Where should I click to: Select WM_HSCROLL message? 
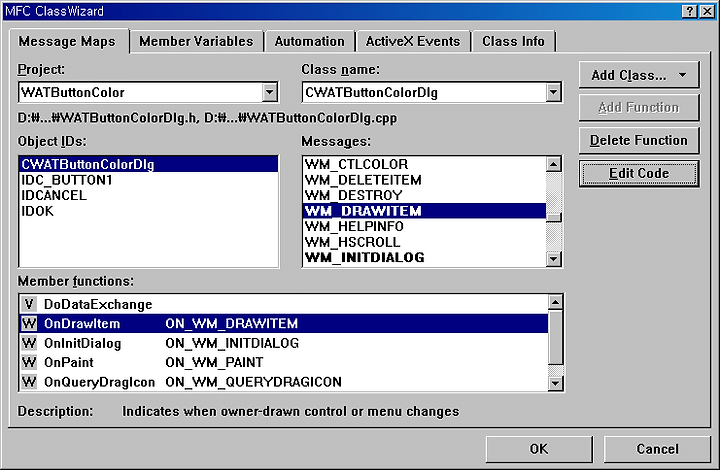point(425,242)
